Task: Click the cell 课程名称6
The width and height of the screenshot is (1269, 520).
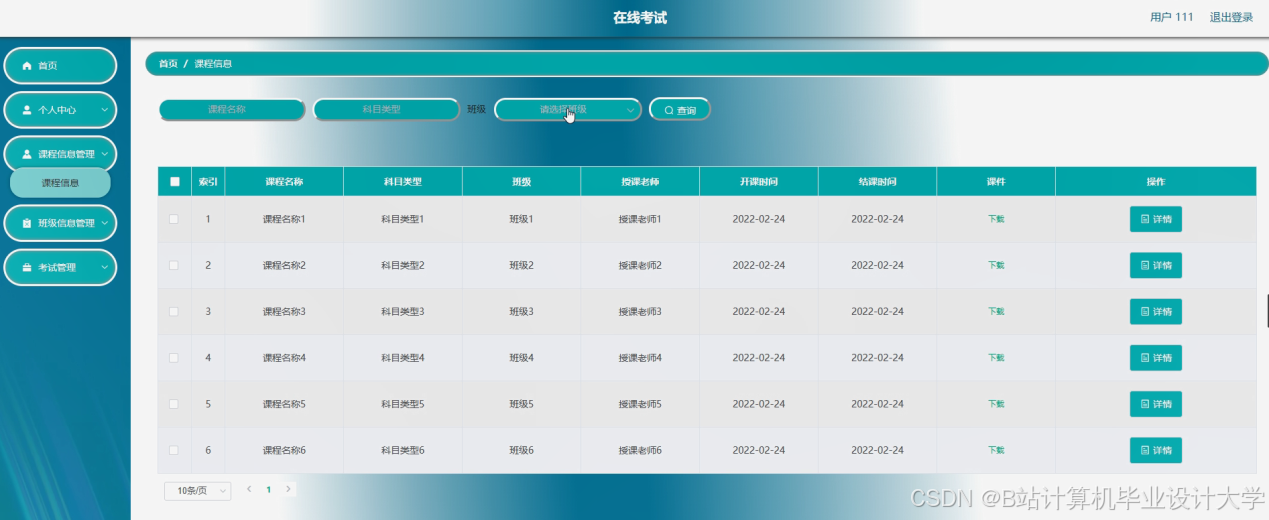Action: click(284, 450)
